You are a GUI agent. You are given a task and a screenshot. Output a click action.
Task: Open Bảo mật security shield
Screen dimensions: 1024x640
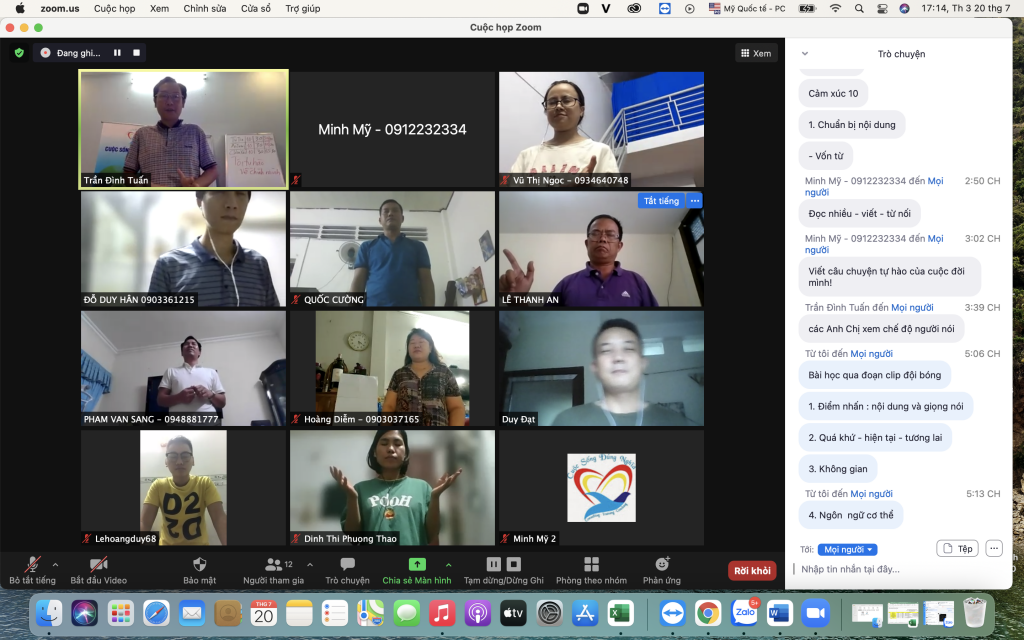(x=200, y=570)
